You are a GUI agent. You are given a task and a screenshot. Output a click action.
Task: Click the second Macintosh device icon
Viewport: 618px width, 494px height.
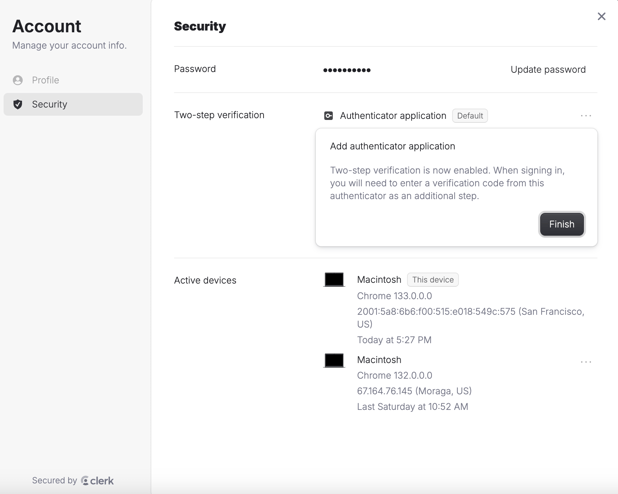coord(334,360)
